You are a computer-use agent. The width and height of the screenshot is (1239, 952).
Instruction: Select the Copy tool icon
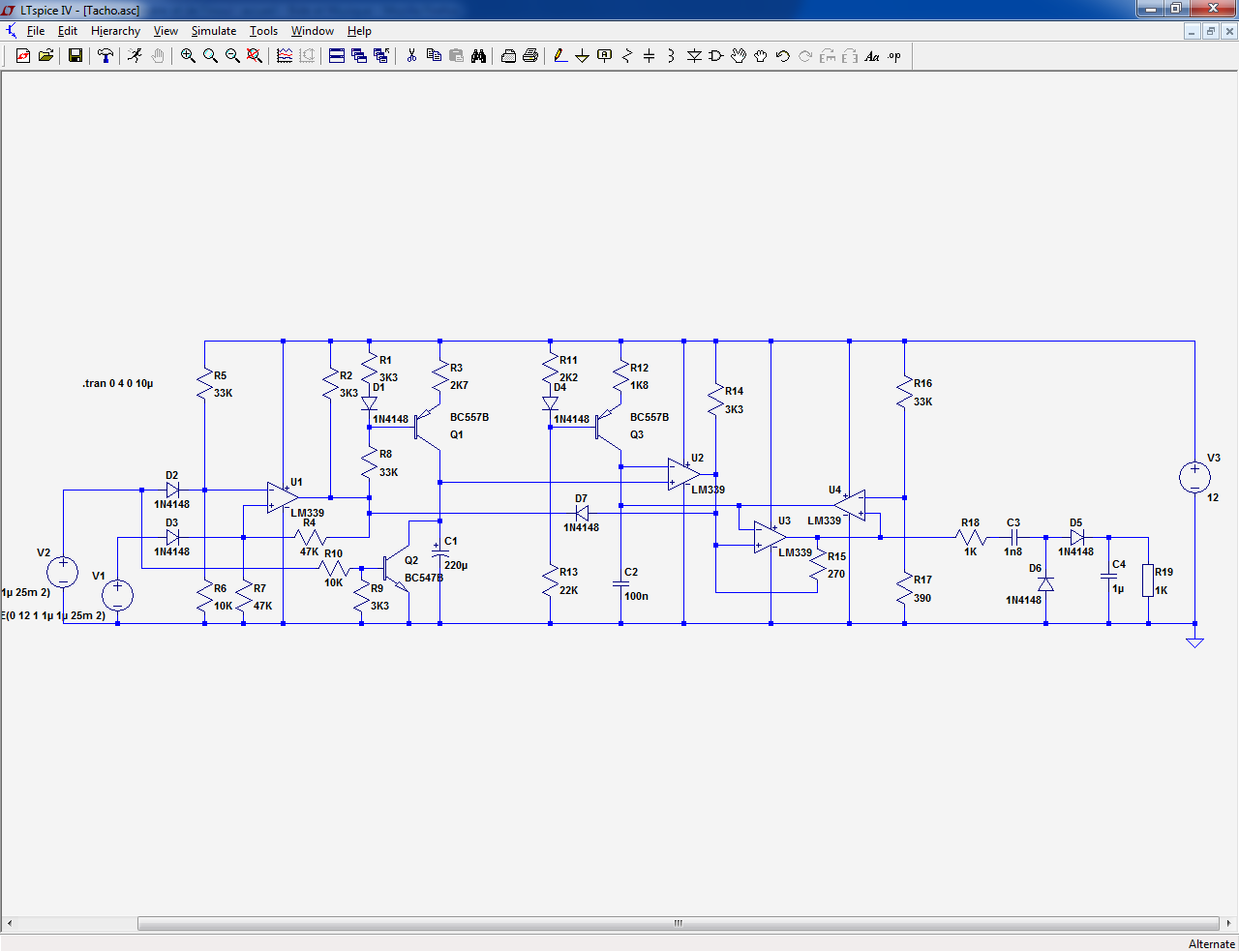pos(434,56)
